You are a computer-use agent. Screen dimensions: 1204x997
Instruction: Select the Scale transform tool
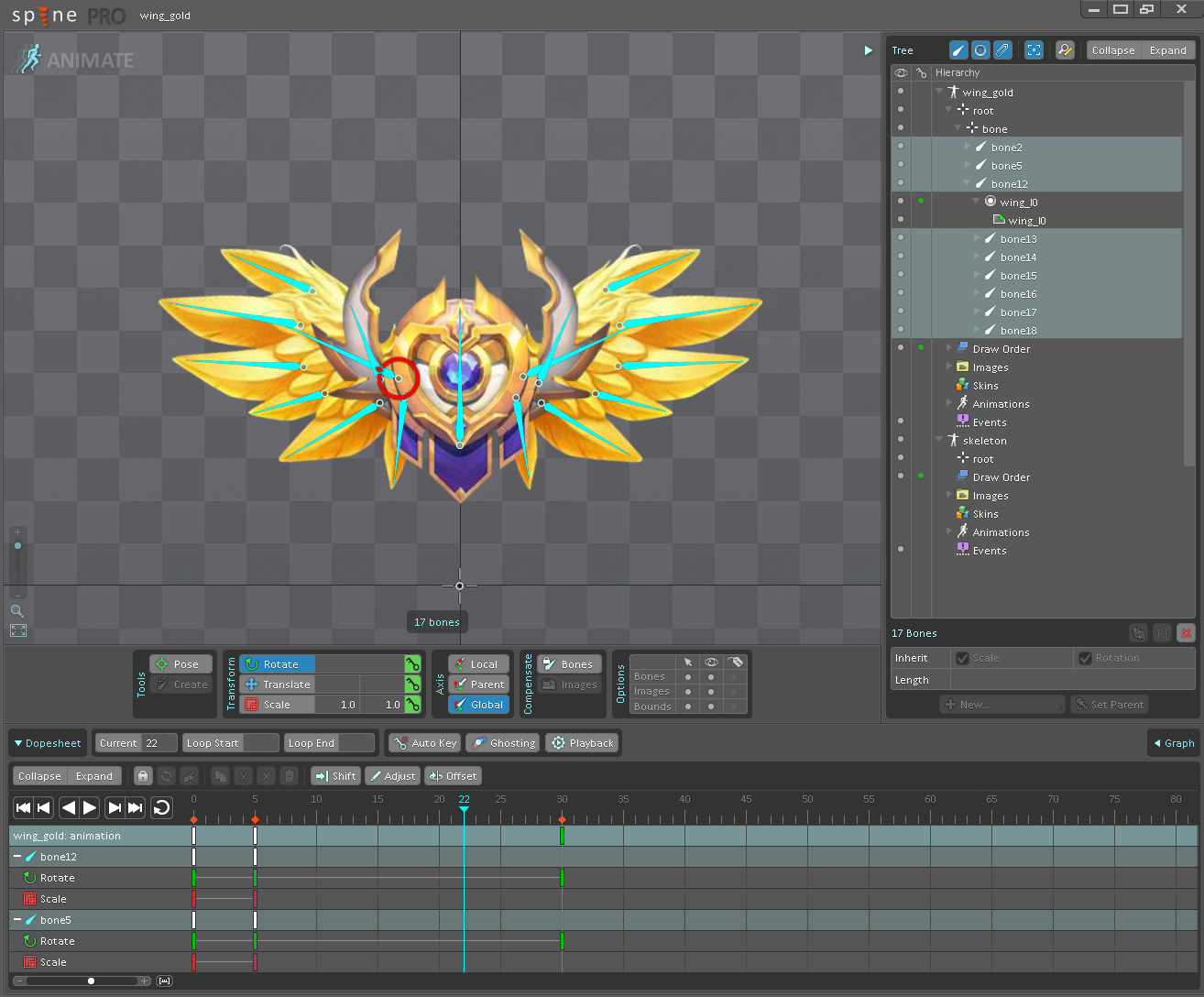pyautogui.click(x=277, y=705)
